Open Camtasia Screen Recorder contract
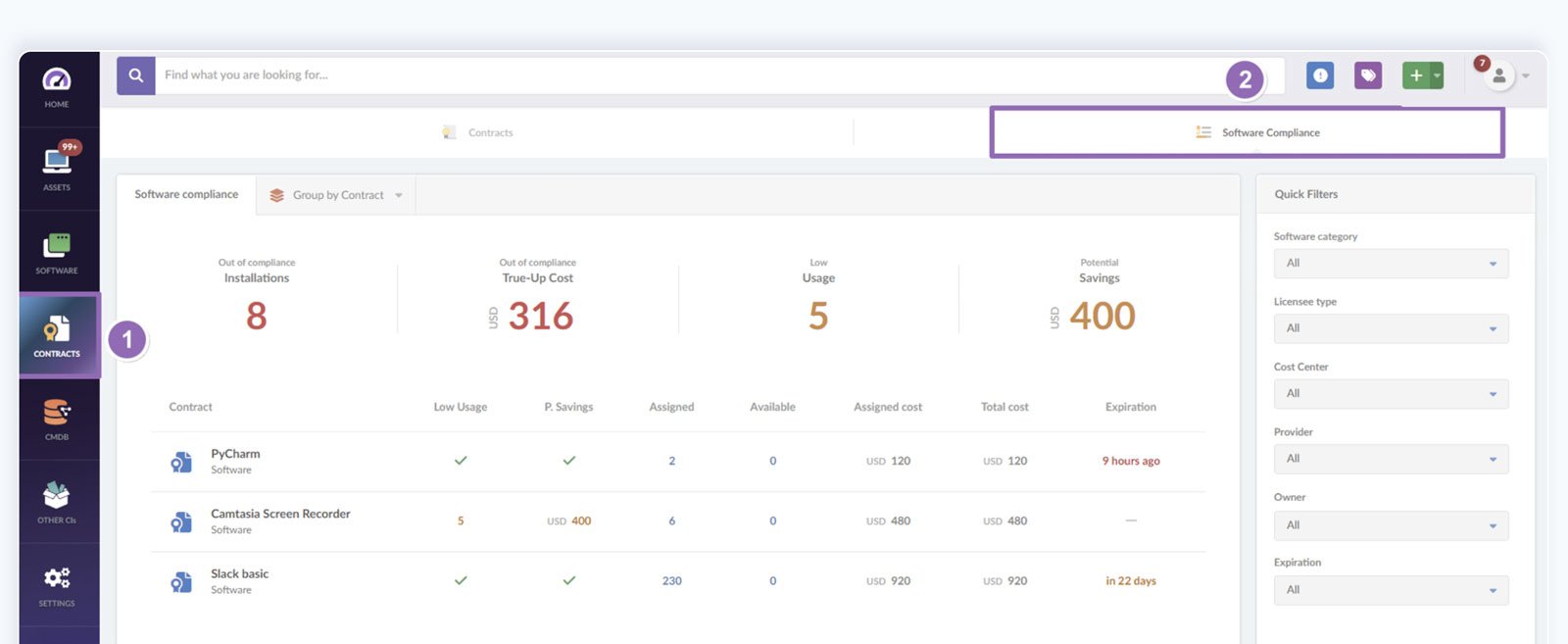The height and width of the screenshot is (644, 1568). pyautogui.click(x=280, y=514)
